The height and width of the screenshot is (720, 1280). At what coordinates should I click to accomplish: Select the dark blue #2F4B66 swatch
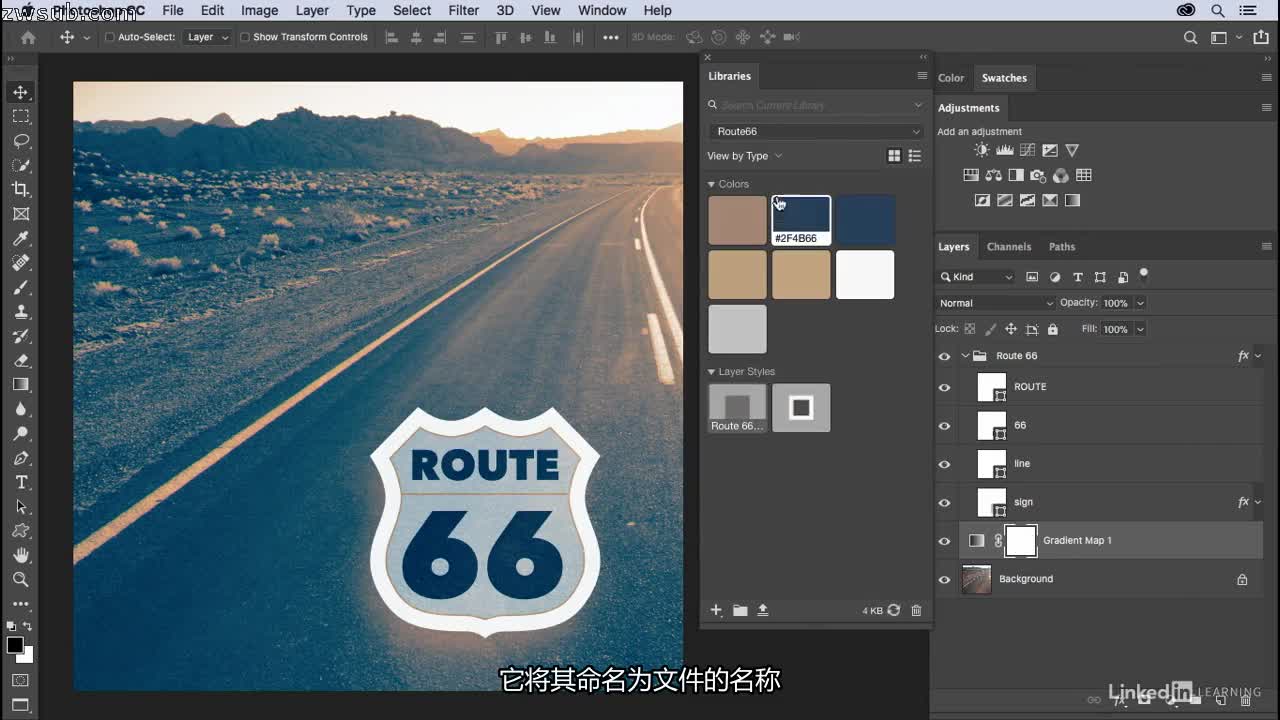(801, 220)
